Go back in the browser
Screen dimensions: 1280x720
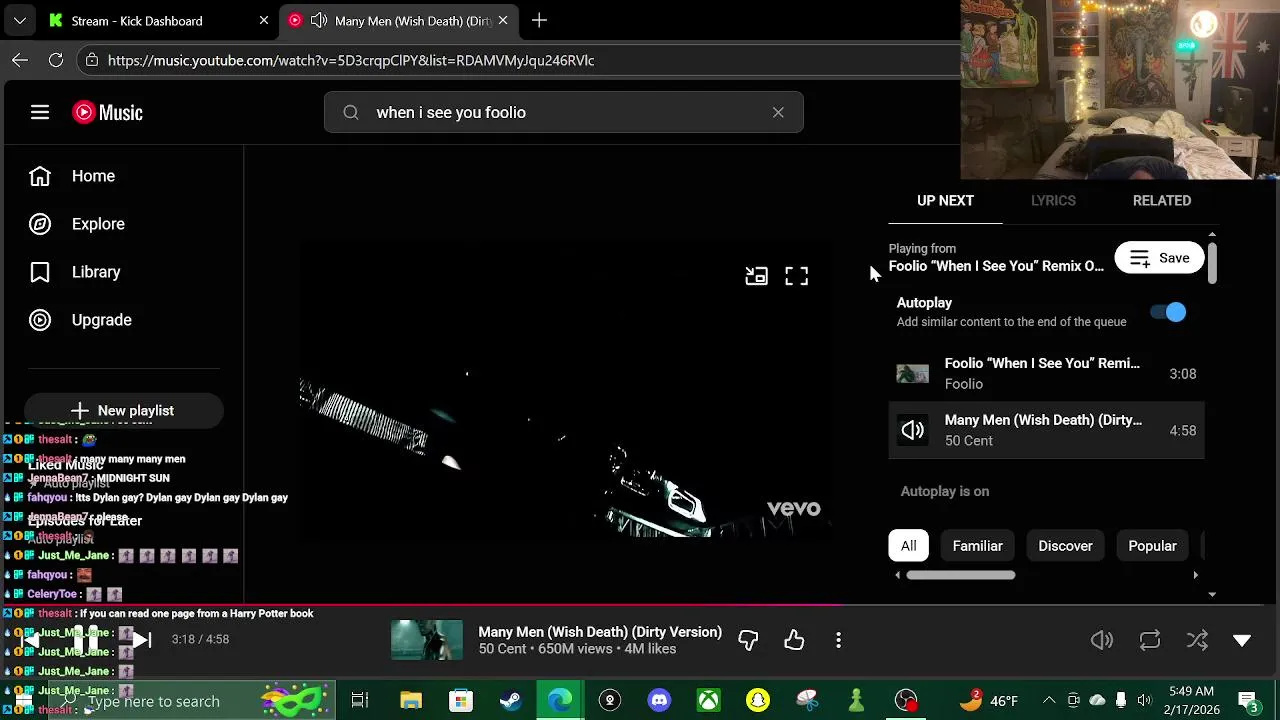[x=20, y=60]
